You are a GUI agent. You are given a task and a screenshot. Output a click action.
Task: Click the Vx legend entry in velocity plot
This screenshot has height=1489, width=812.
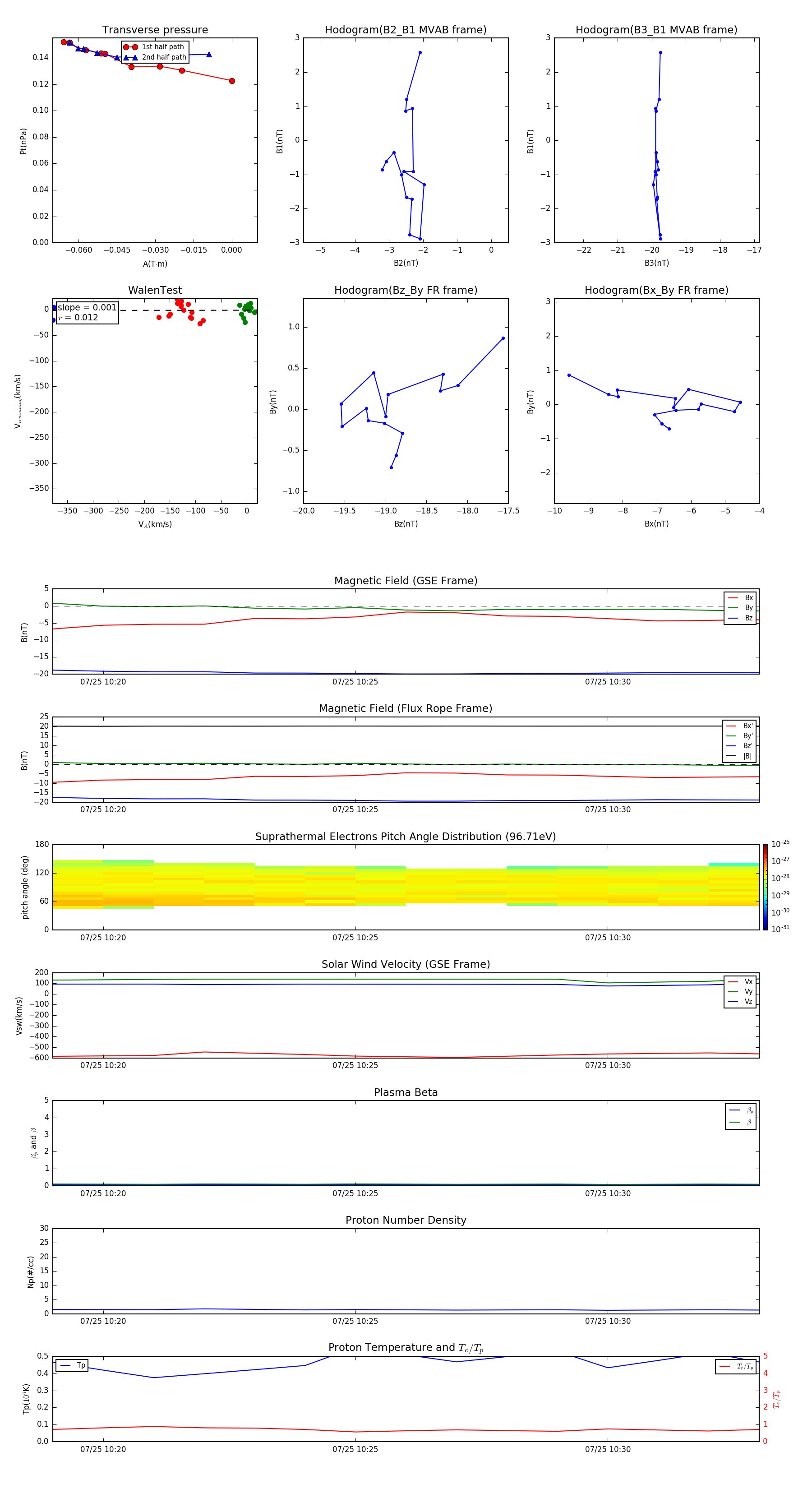[740, 981]
